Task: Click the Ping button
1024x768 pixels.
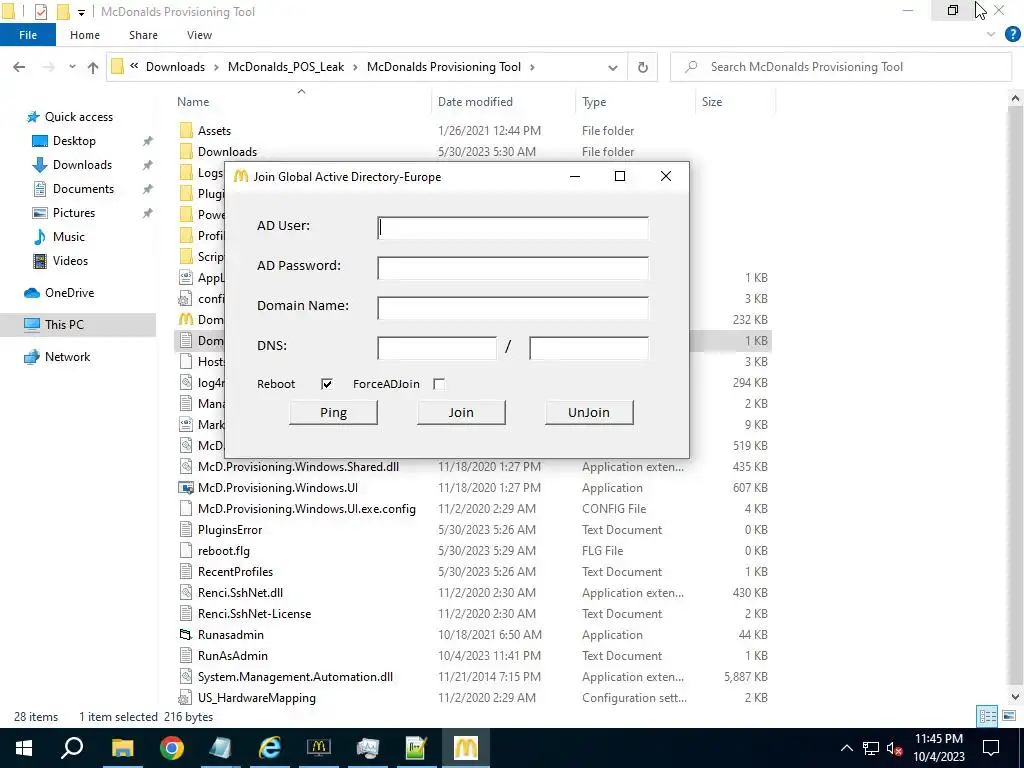Action: 333,412
